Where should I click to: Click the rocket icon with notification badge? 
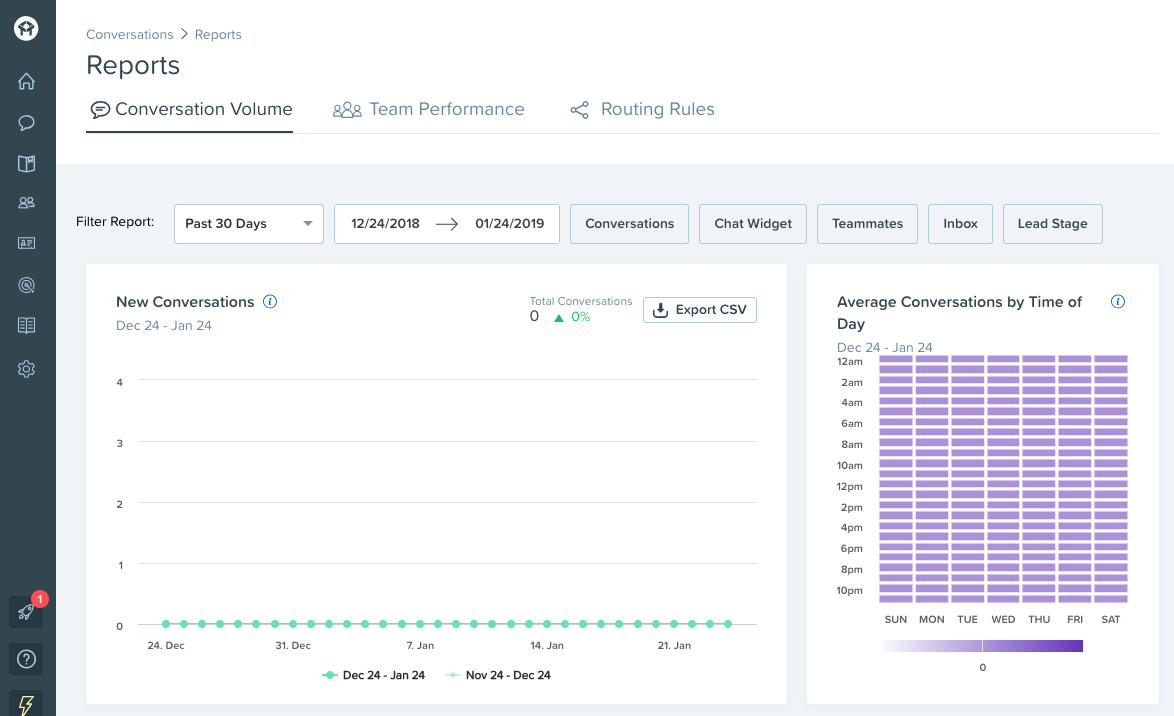[26, 611]
